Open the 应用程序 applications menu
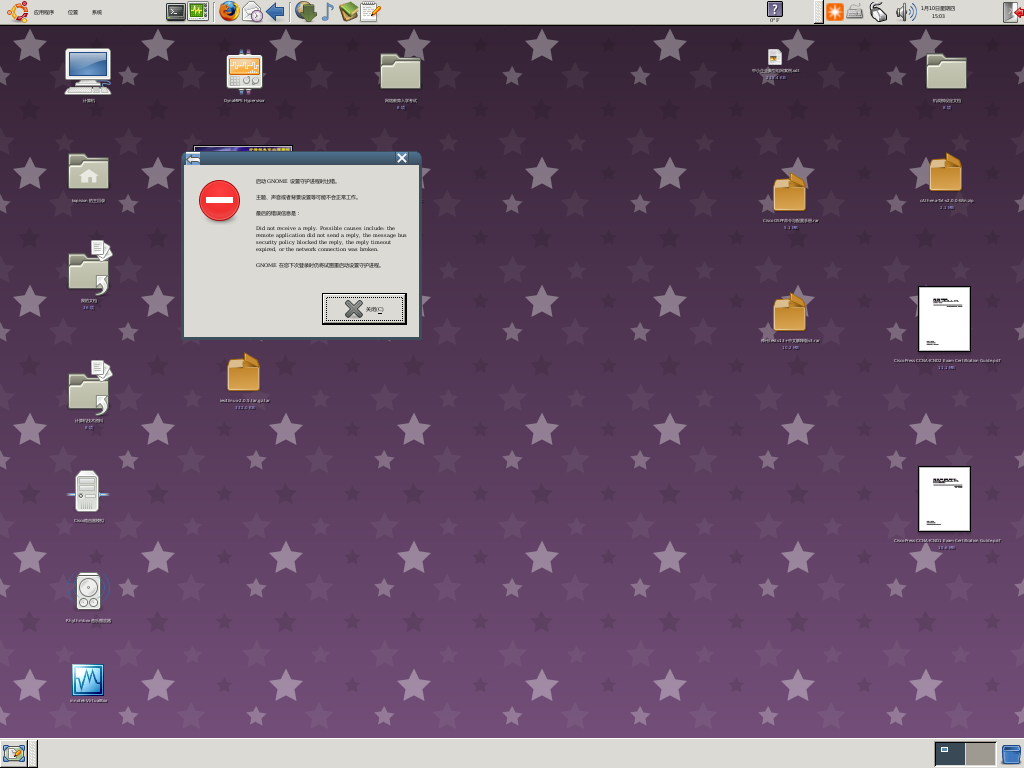 [x=44, y=12]
